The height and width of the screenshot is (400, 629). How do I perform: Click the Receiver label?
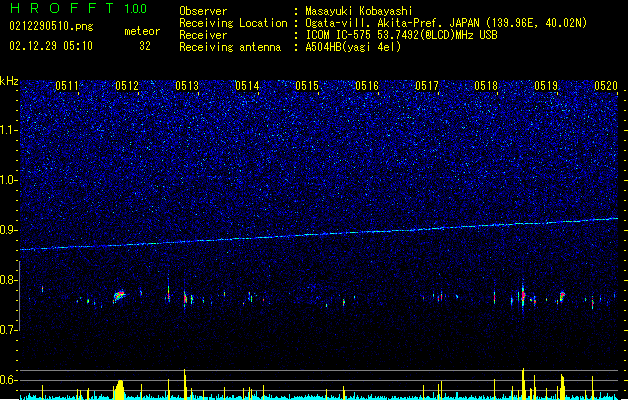pos(203,35)
